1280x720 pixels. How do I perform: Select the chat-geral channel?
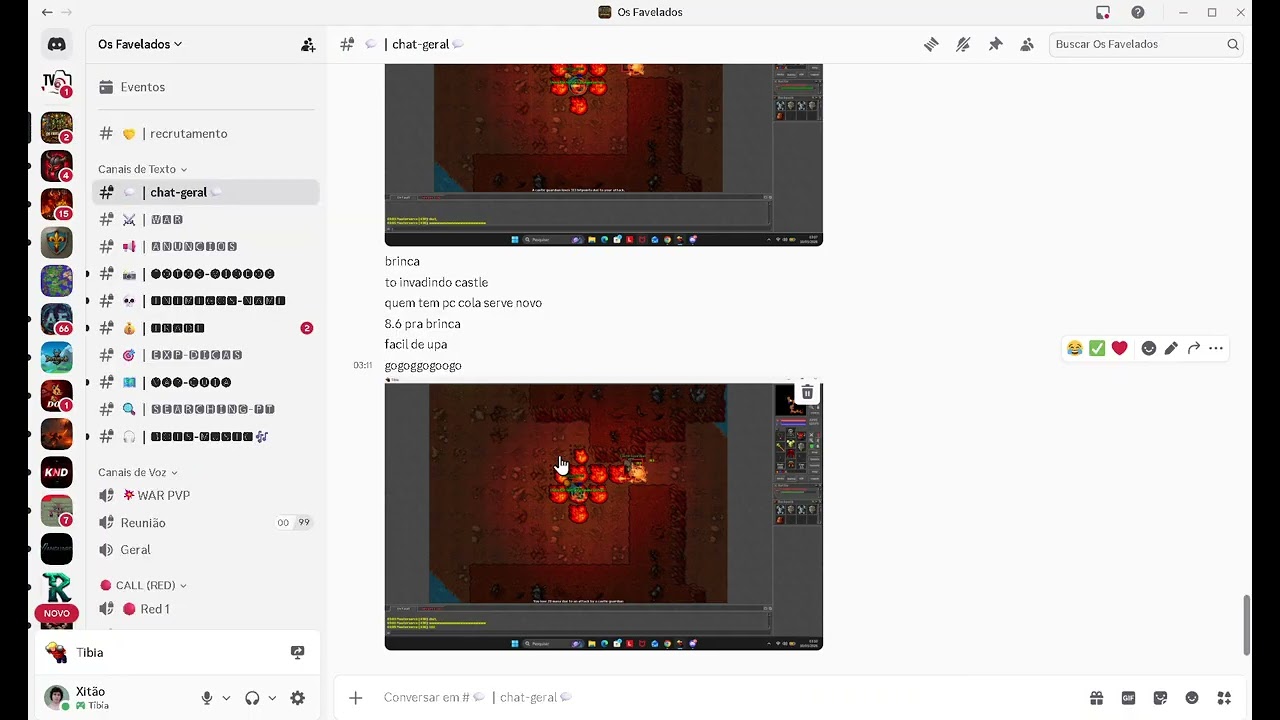coord(206,192)
